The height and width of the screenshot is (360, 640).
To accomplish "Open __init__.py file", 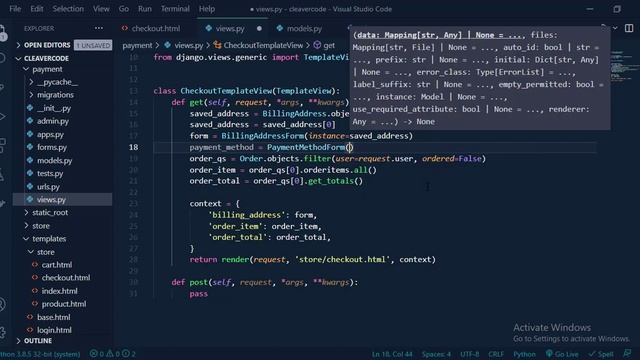I will pyautogui.click(x=54, y=108).
